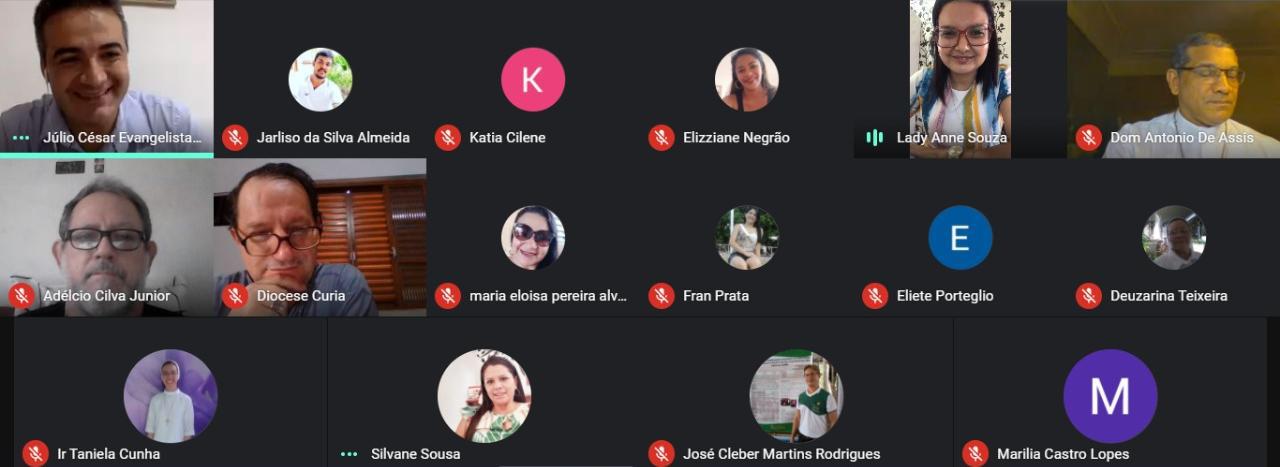Viewport: 1280px width, 467px height.
Task: Click three-dots indicator on Júlio César Evangelista tile
Action: coord(20,138)
